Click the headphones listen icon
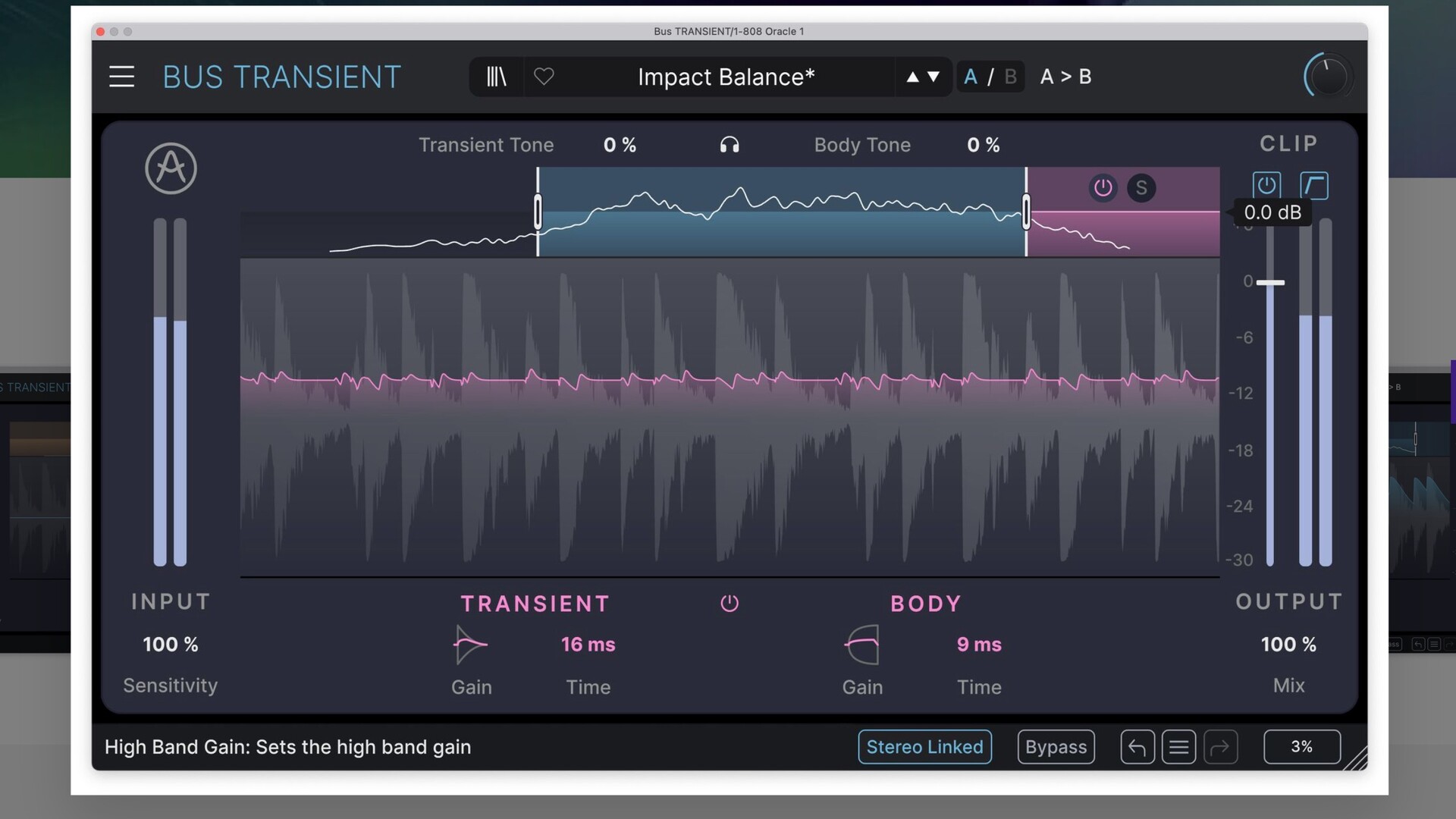The height and width of the screenshot is (819, 1456). coord(730,145)
